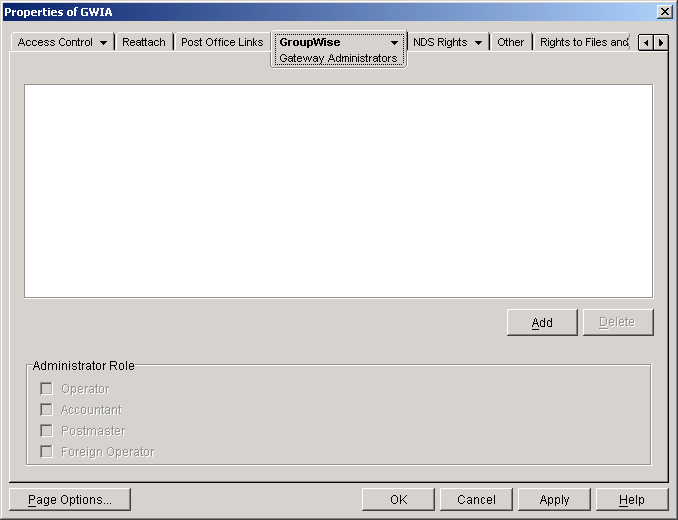Screen dimensions: 678x520
Task: Expand the GroupWise tab dropdown arrow
Action: point(394,43)
